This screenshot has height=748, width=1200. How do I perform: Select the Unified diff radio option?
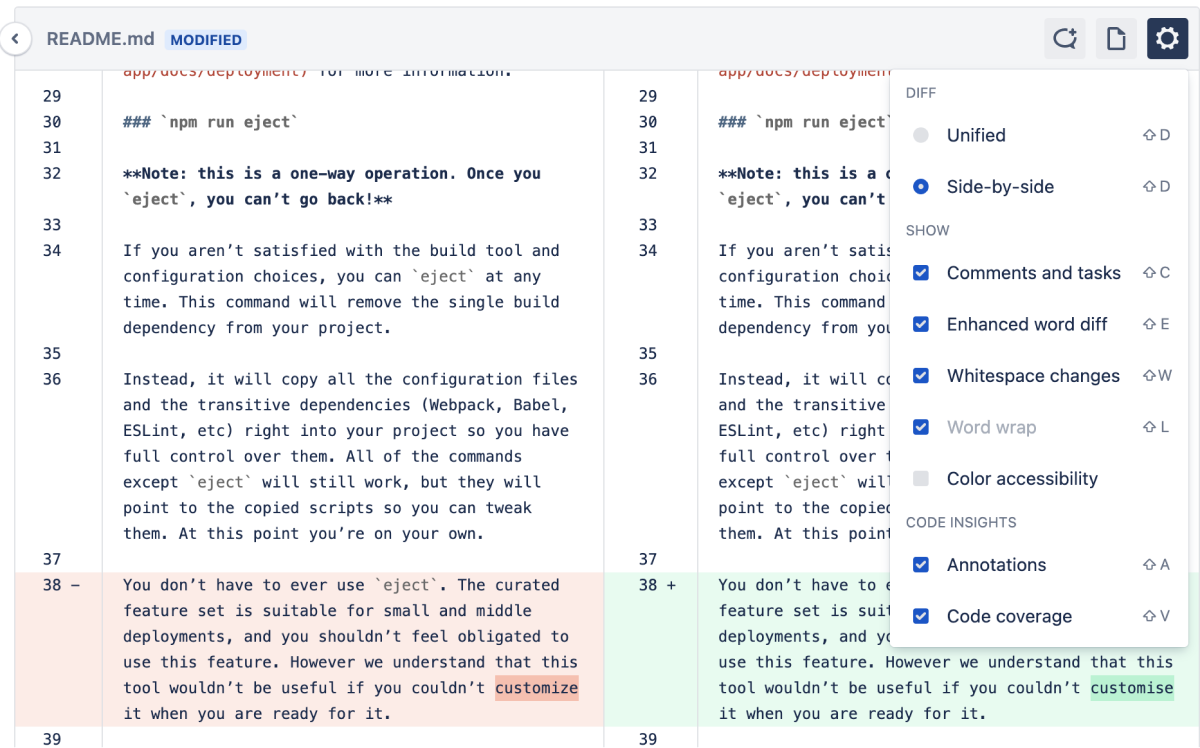921,135
